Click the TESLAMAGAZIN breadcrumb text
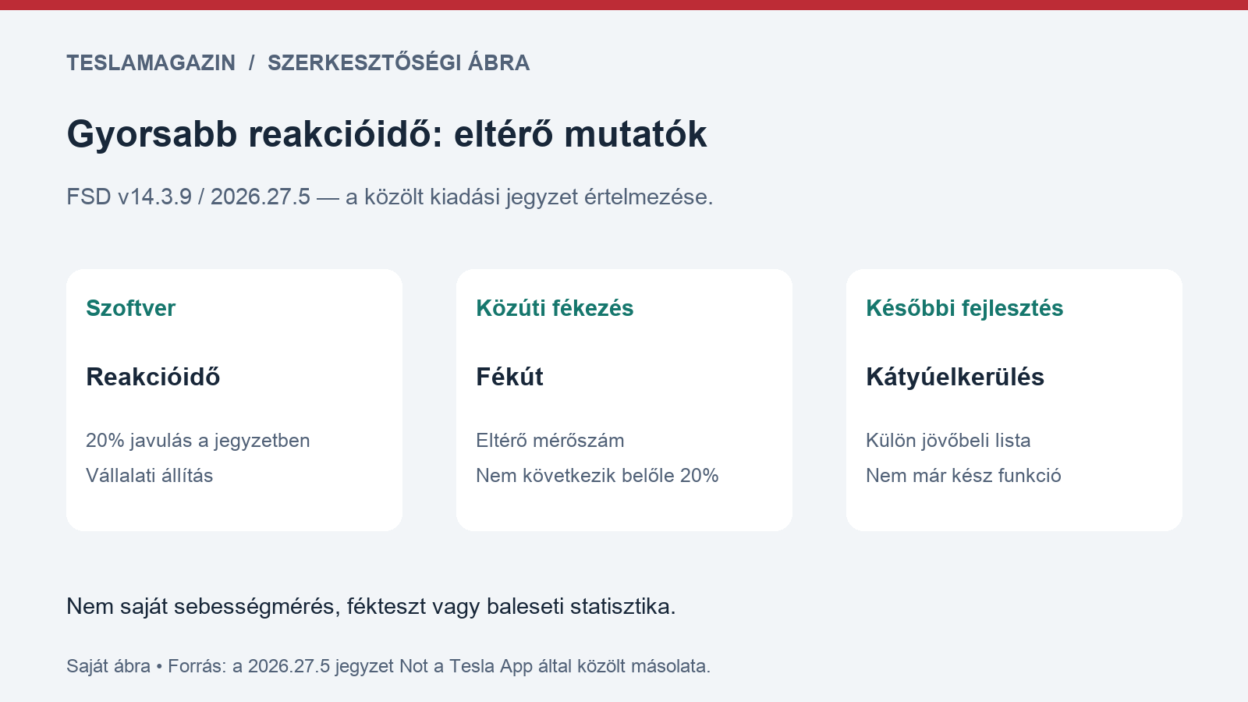 coord(151,63)
